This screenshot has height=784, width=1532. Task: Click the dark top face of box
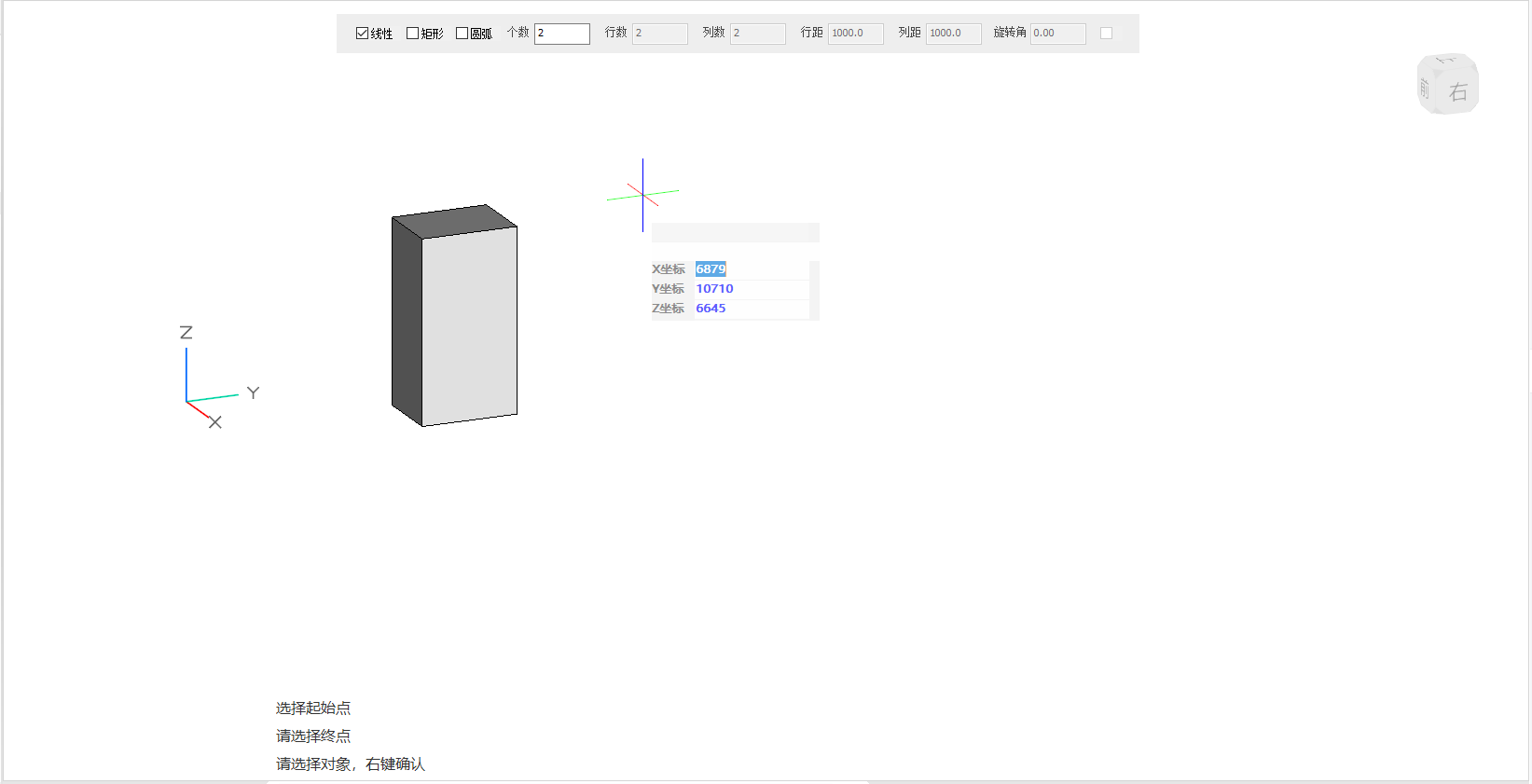click(454, 221)
